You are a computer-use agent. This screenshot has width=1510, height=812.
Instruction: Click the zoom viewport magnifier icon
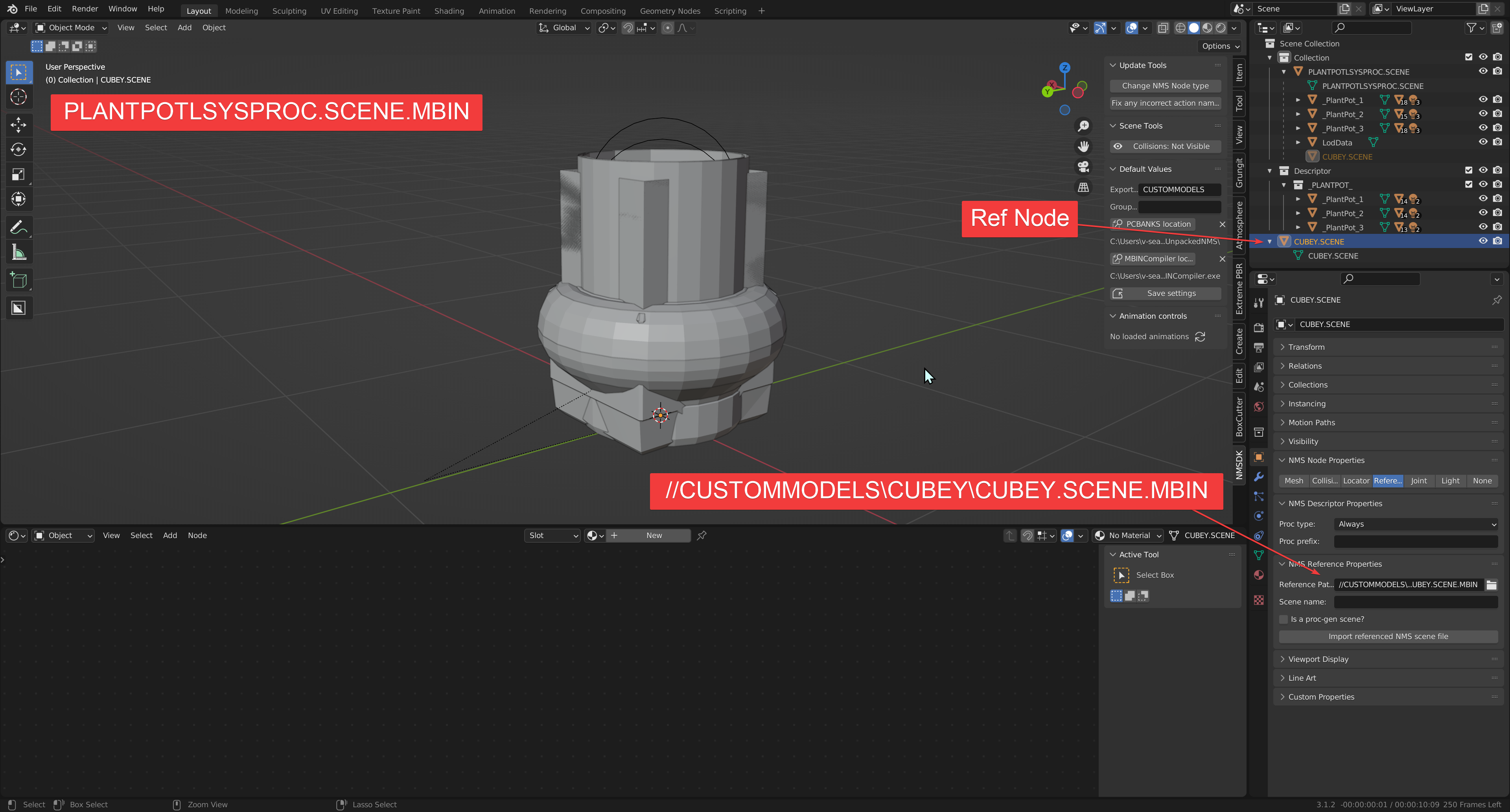coord(1083,126)
